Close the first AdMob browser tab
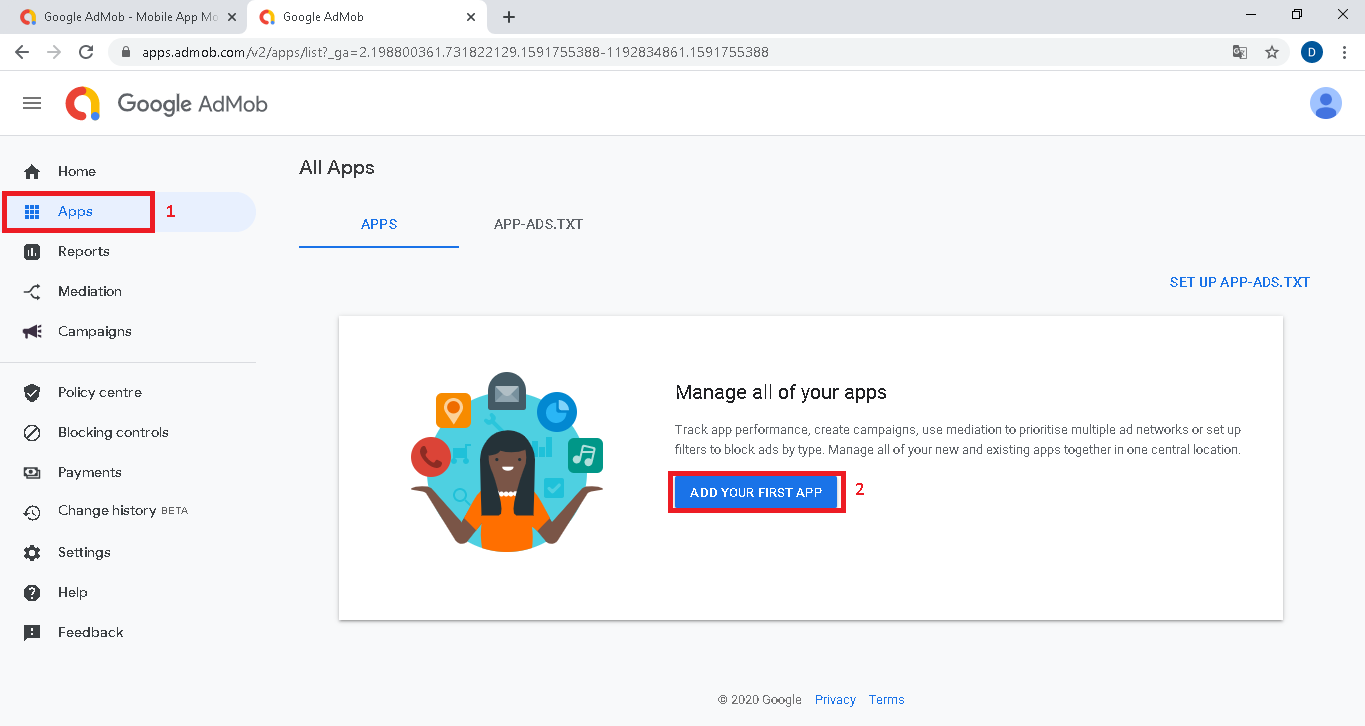The image size is (1365, 726). tap(232, 17)
